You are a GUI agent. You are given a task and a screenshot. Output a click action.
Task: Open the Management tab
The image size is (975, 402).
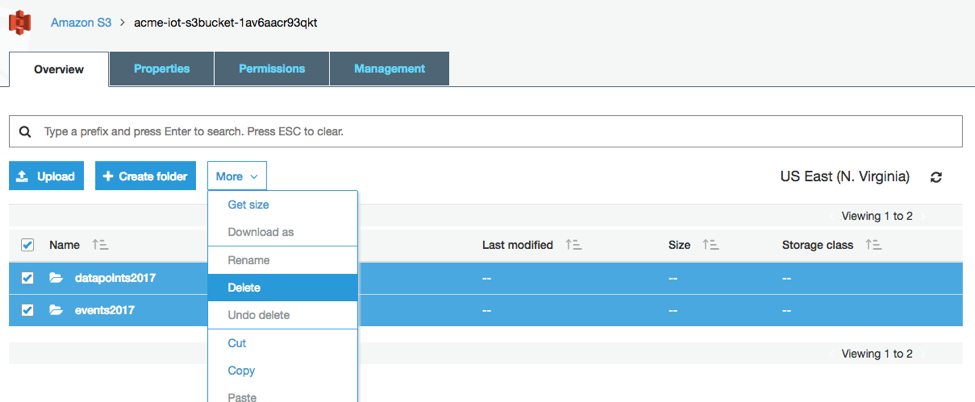pyautogui.click(x=389, y=69)
